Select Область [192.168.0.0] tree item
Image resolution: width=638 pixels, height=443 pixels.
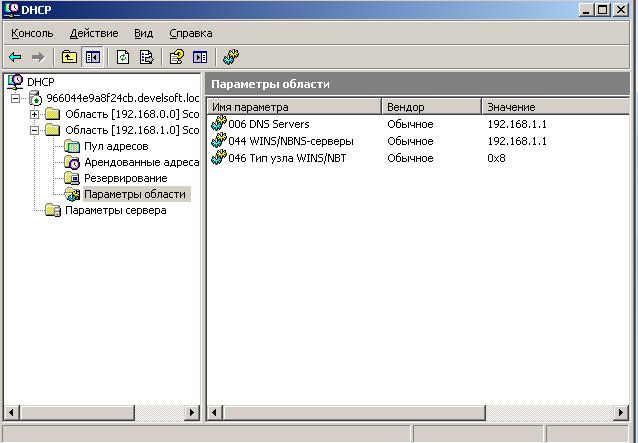pos(132,114)
